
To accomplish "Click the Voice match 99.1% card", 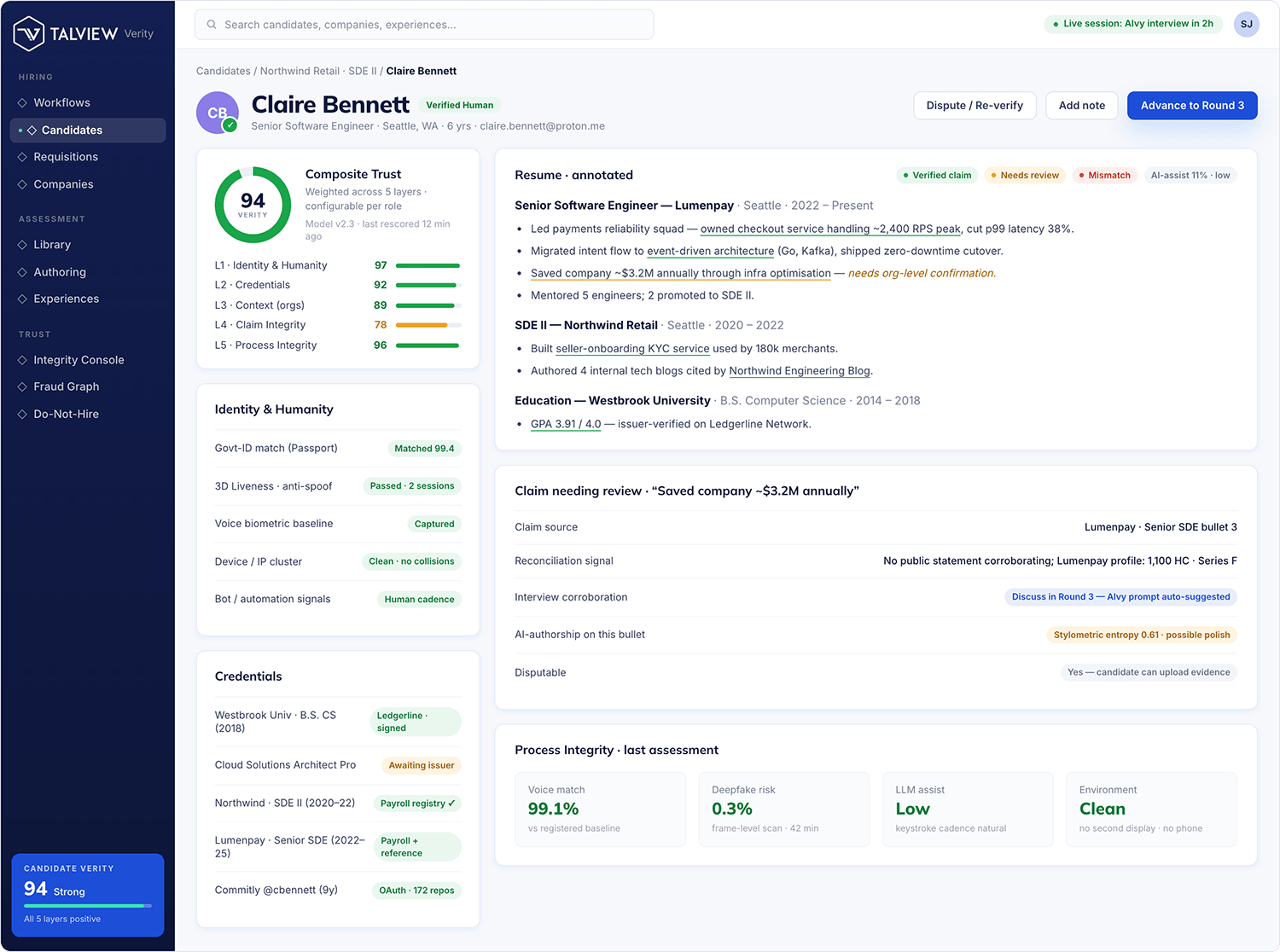I will point(600,810).
